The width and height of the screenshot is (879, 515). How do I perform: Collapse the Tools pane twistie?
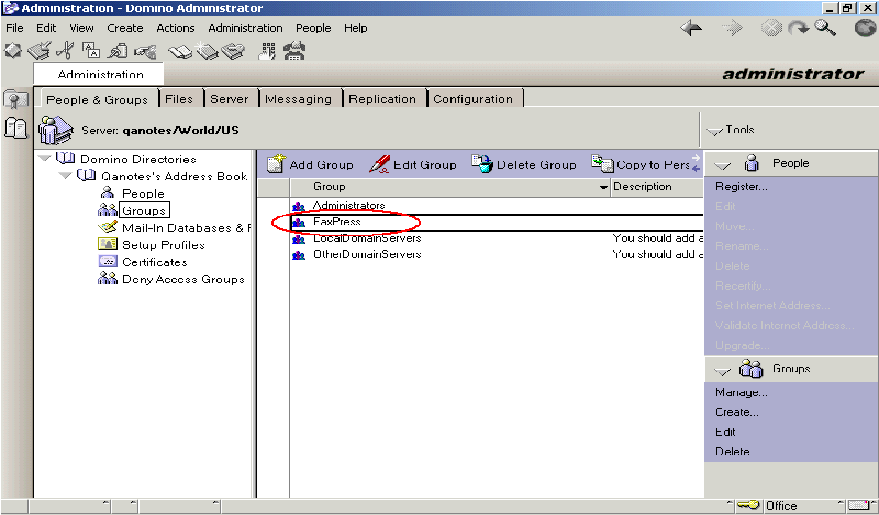(x=714, y=131)
